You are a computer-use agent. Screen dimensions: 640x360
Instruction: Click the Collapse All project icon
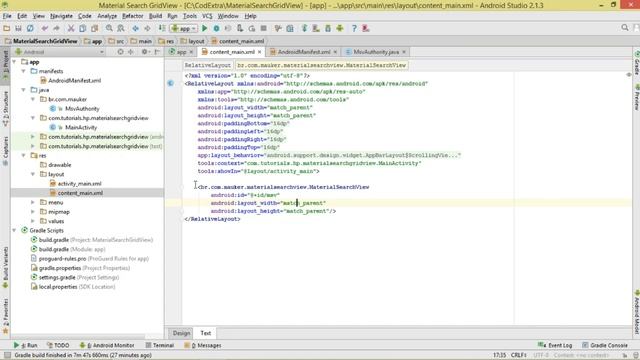point(131,52)
